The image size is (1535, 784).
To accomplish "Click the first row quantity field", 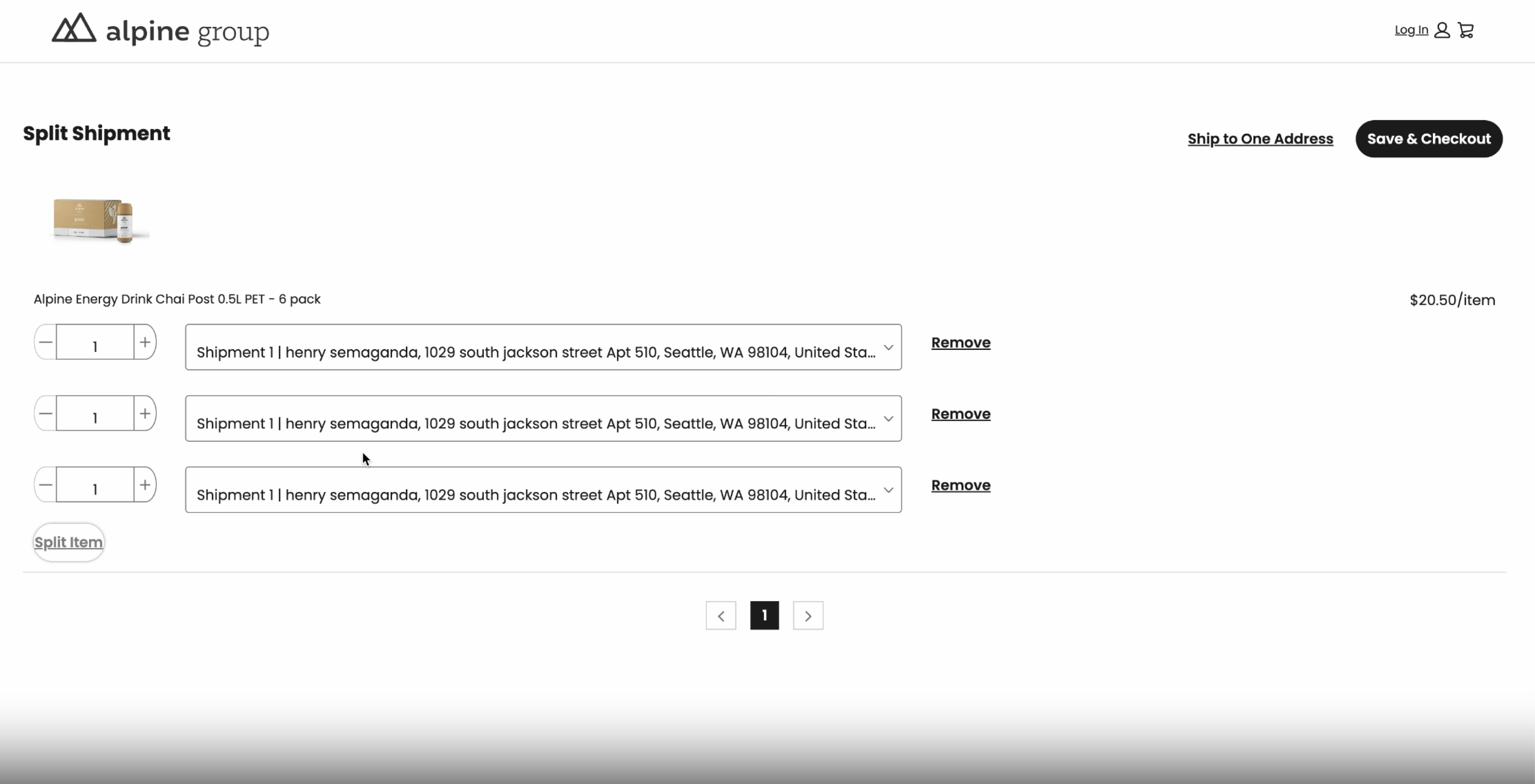I will [95, 342].
